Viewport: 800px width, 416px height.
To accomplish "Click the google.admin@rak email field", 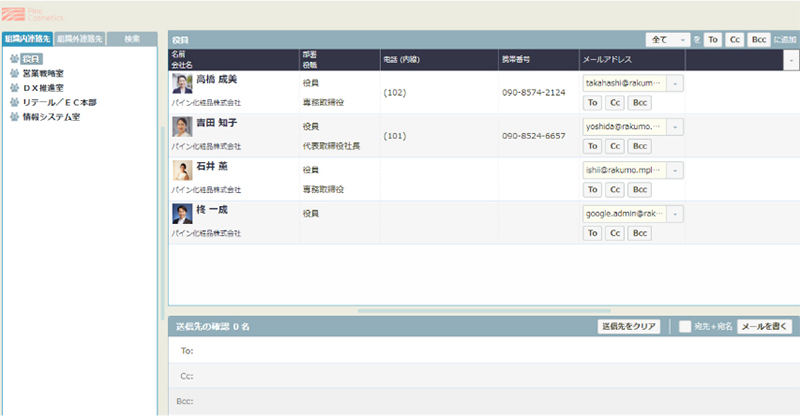I will (x=624, y=214).
